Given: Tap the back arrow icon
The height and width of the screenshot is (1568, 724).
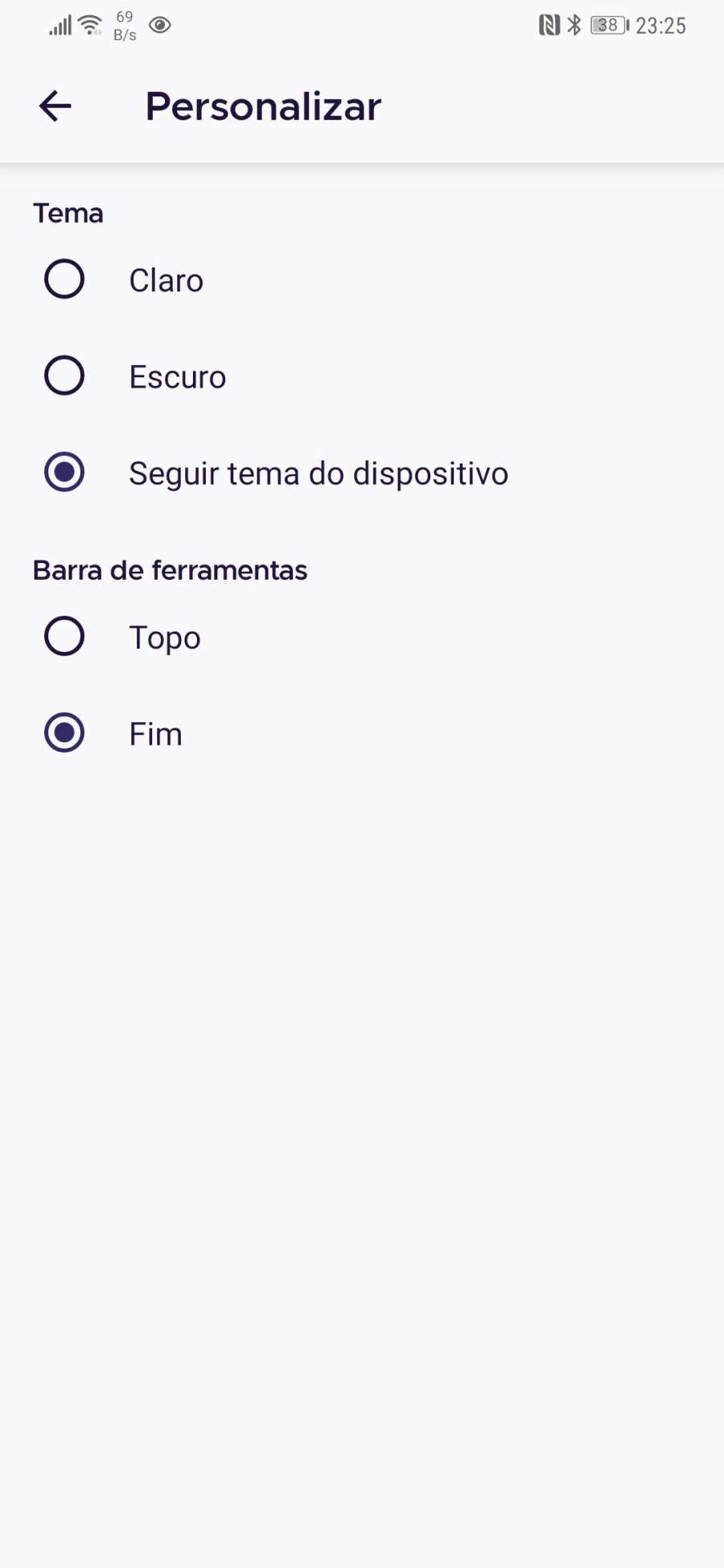Looking at the screenshot, I should point(56,106).
